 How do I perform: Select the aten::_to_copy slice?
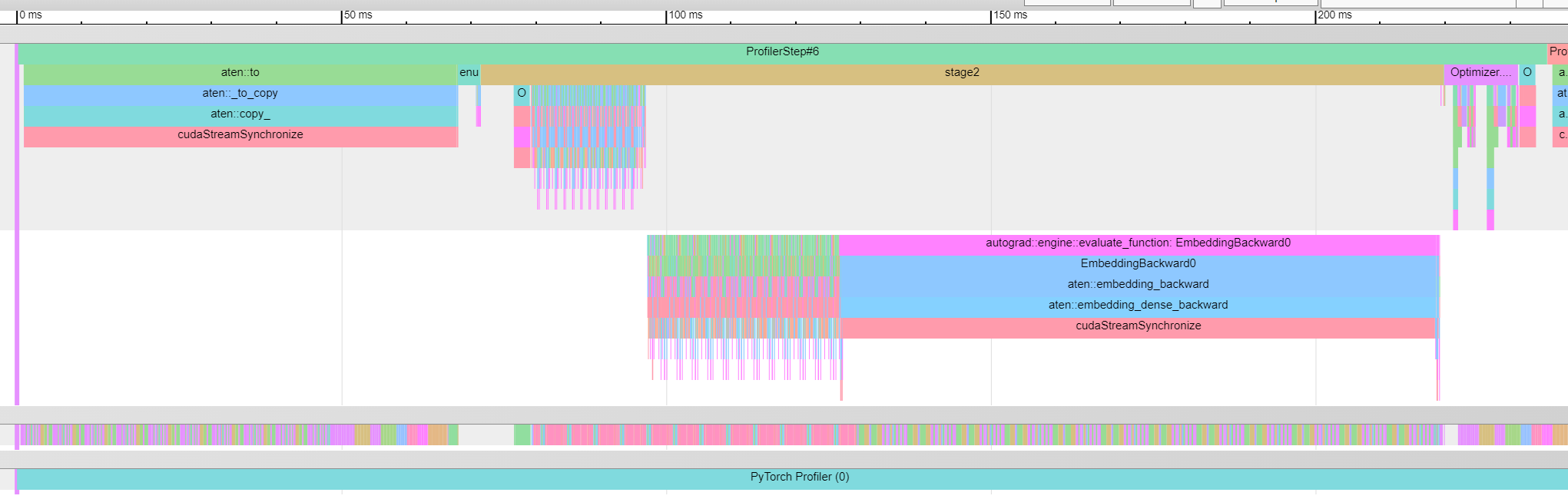[x=240, y=94]
